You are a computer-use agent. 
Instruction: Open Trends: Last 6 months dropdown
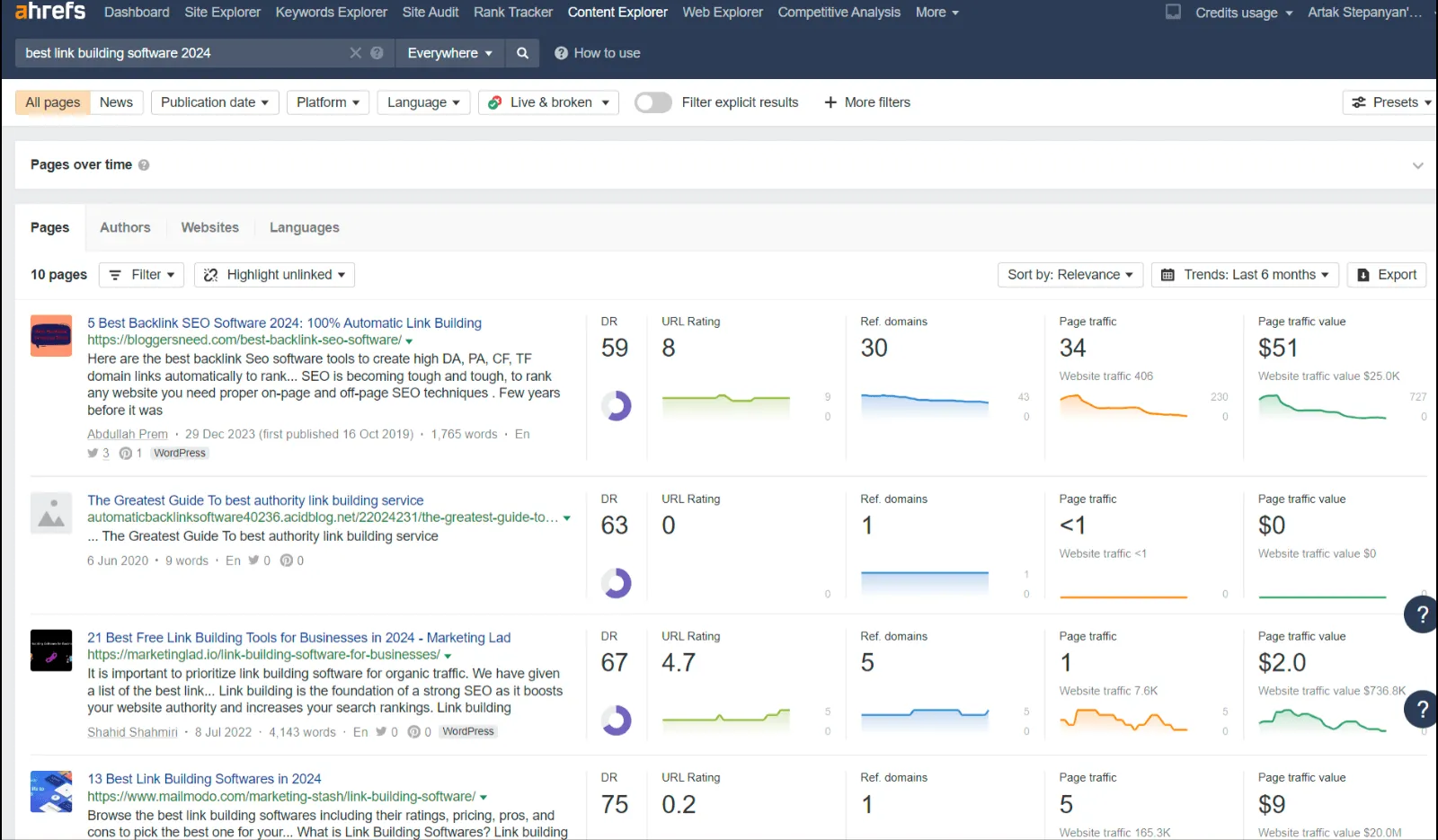(1245, 275)
